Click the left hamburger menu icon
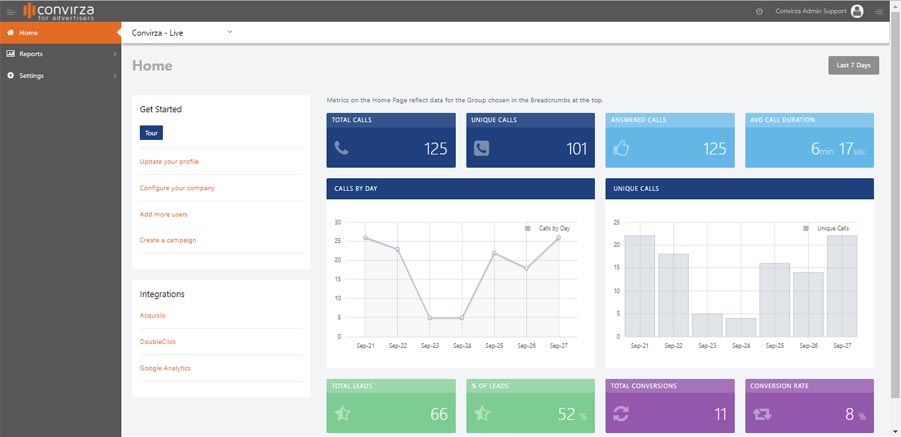 (10, 11)
